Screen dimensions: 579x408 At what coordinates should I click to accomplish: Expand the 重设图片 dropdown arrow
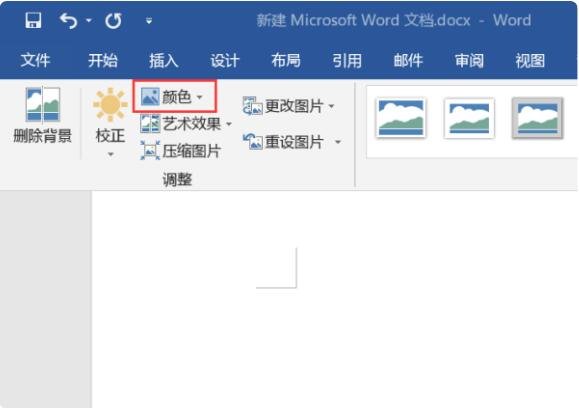pos(338,142)
